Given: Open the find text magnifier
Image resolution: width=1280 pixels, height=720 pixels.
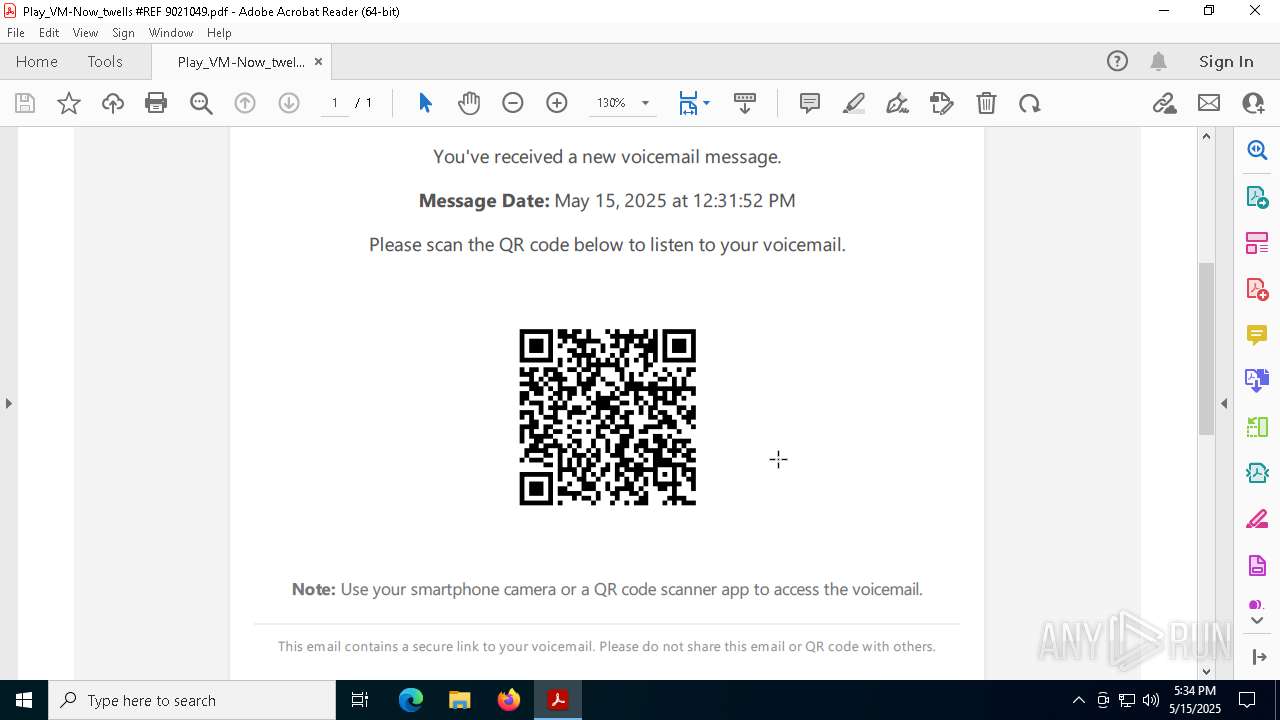Looking at the screenshot, I should point(201,103).
